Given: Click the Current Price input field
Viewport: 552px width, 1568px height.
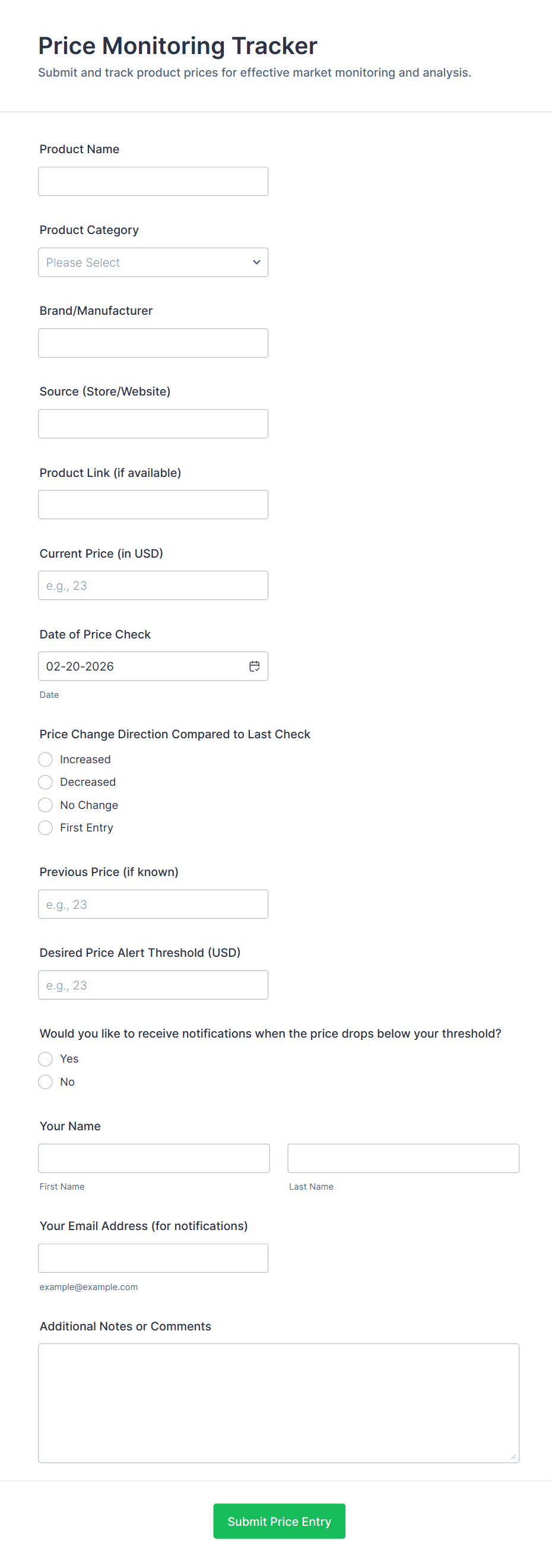Looking at the screenshot, I should (153, 585).
